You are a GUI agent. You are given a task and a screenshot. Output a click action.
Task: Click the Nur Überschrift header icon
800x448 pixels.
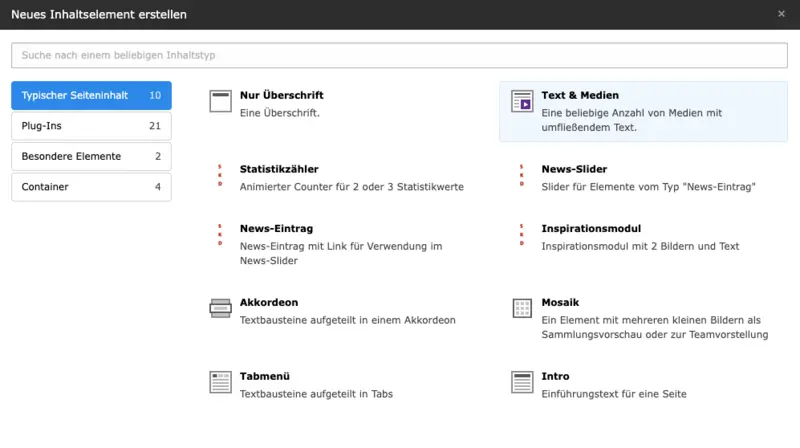pos(220,101)
